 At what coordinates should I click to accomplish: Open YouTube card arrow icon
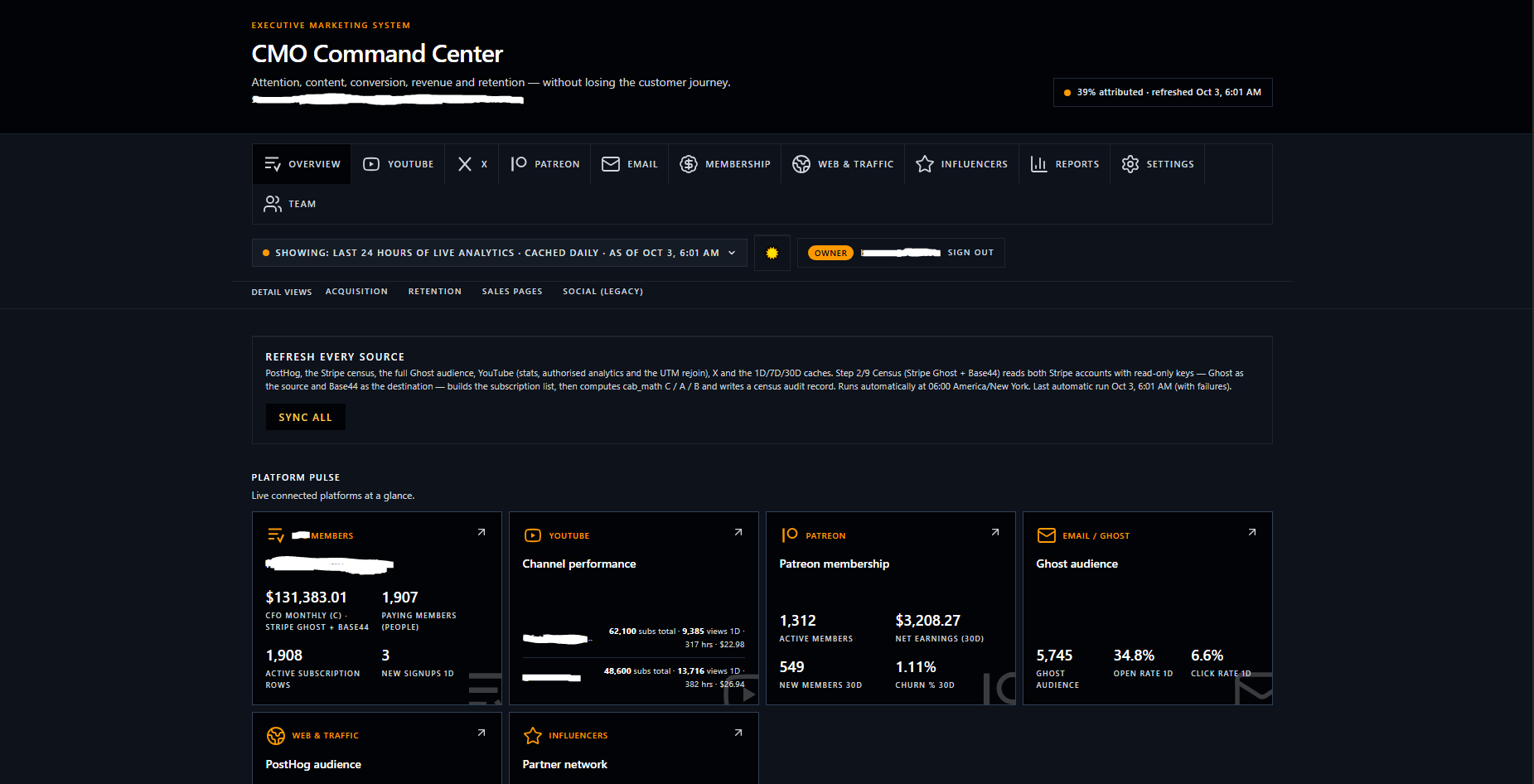pos(738,532)
